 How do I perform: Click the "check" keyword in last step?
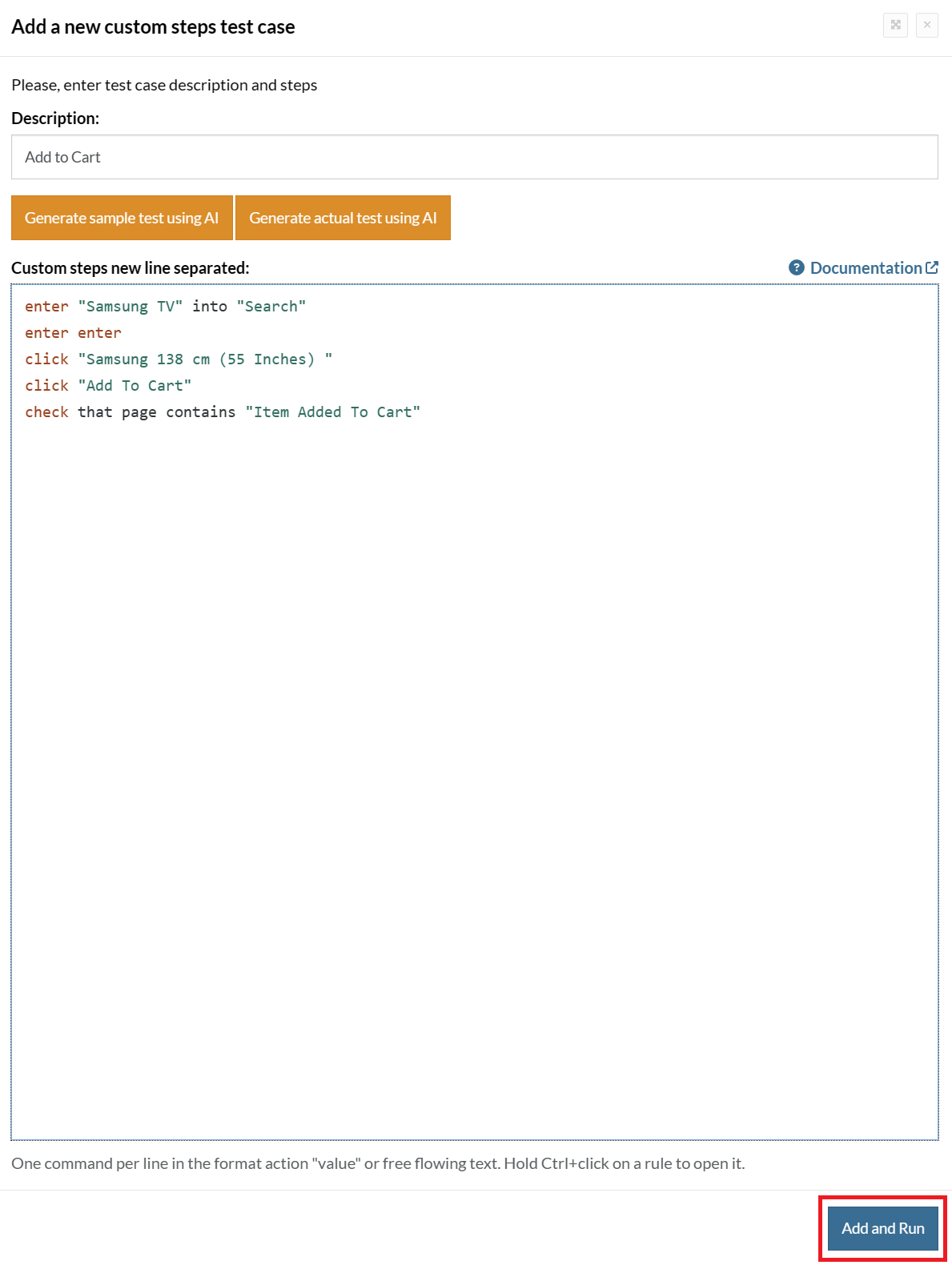click(46, 412)
